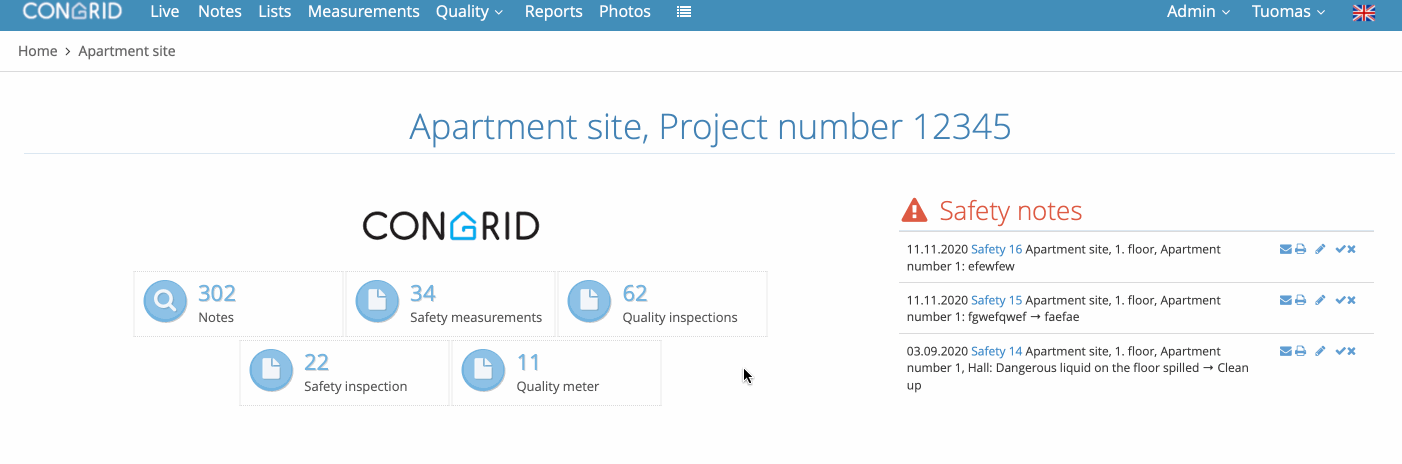Click the UK flag language icon
This screenshot has height=464, width=1402.
tap(1364, 12)
